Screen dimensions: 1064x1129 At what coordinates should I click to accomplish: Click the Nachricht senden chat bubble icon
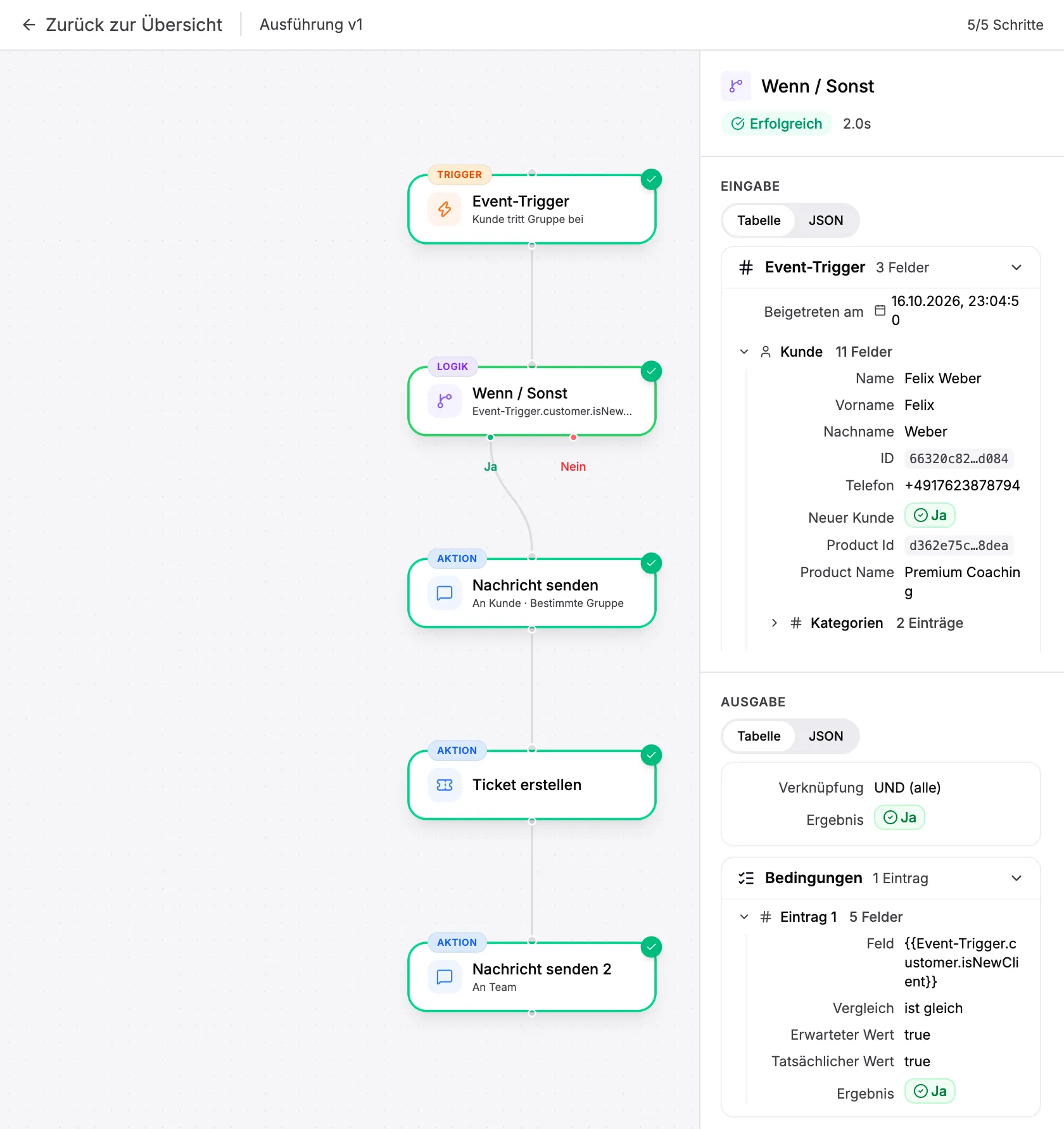point(445,593)
